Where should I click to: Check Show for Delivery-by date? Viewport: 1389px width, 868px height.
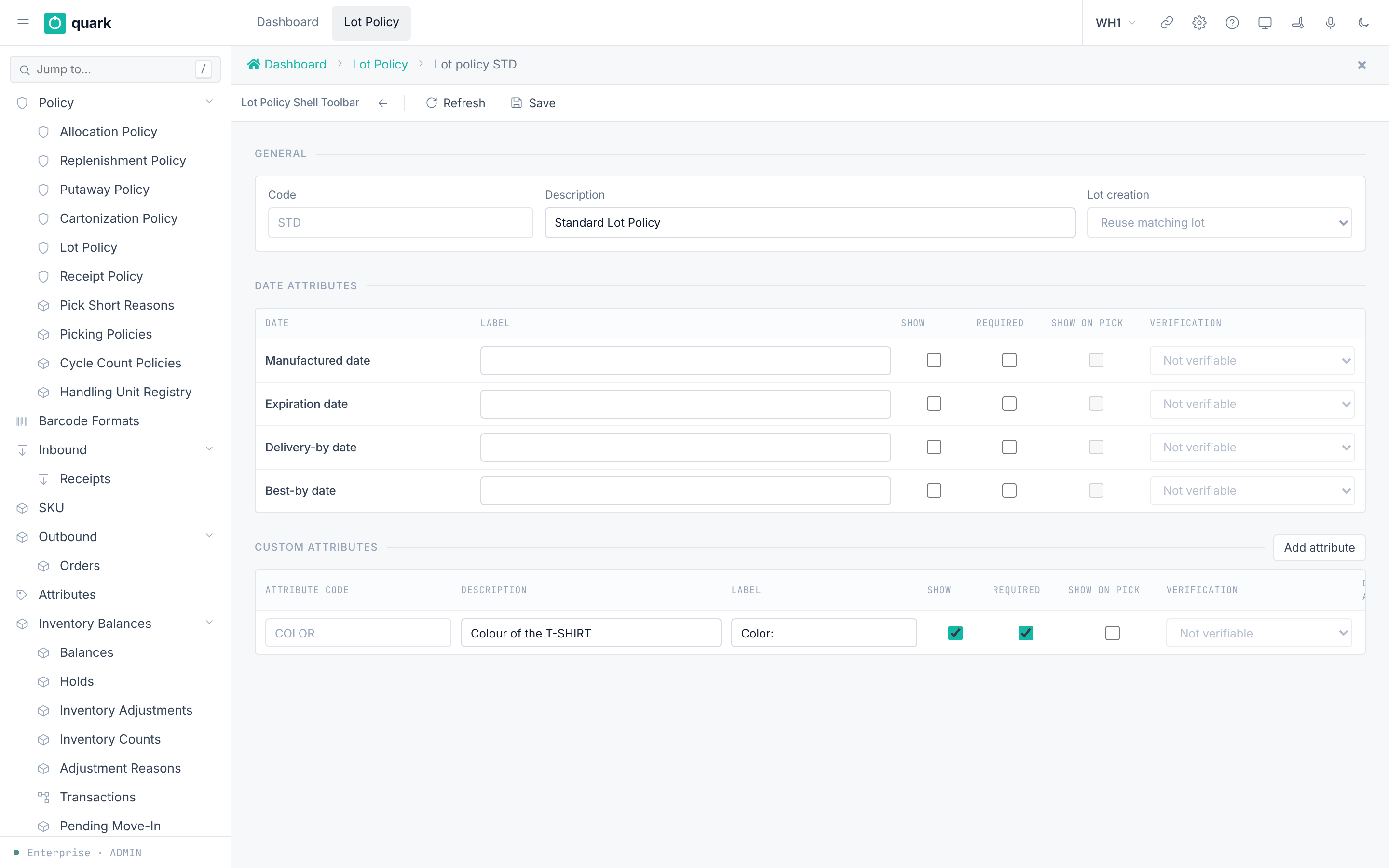(x=934, y=447)
